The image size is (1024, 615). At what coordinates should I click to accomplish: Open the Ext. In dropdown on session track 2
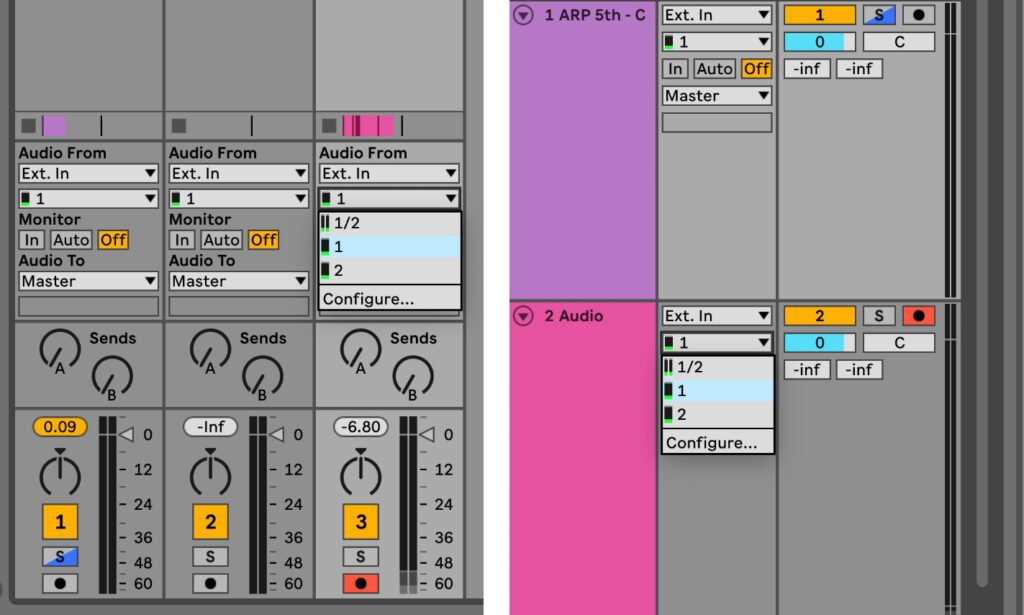(238, 173)
